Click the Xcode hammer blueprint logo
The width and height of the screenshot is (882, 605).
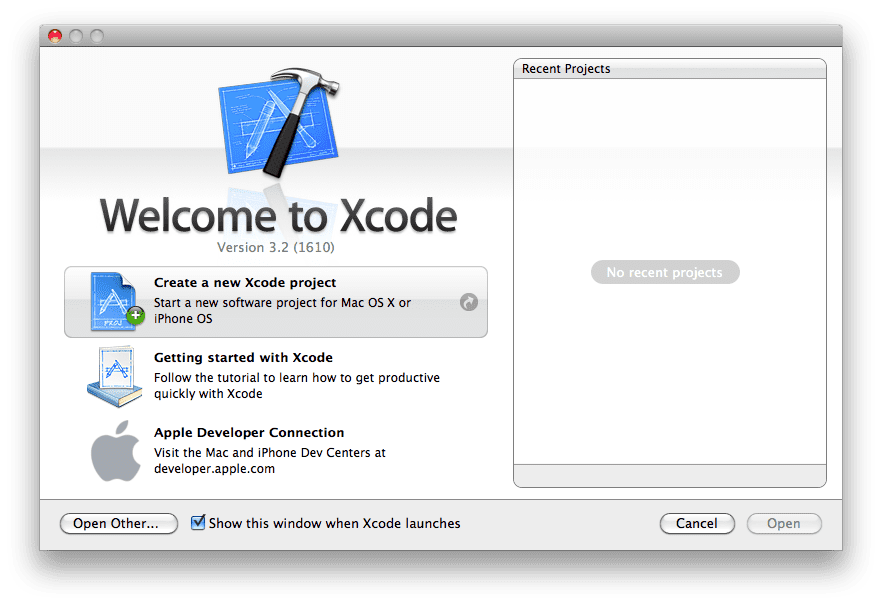279,123
